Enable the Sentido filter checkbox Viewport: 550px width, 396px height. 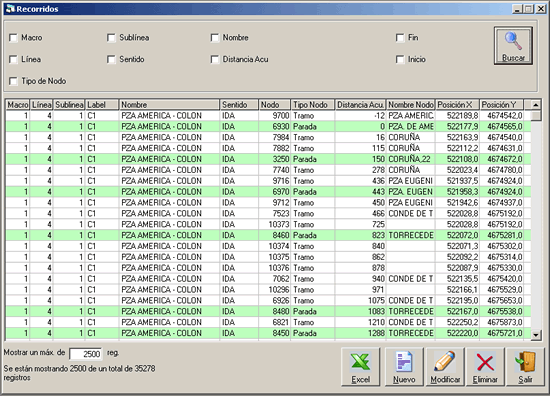111,59
